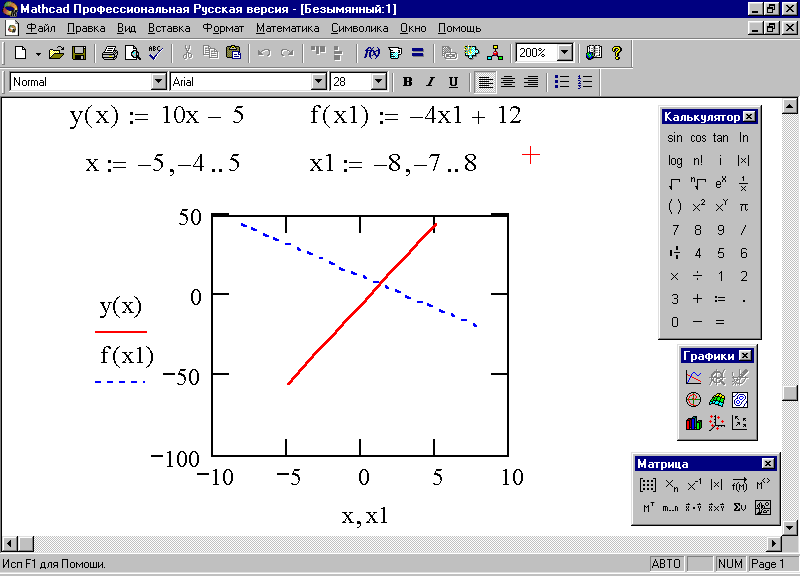Click the n! factorial button in Калькулятор
This screenshot has height=576, width=800.
click(x=698, y=161)
